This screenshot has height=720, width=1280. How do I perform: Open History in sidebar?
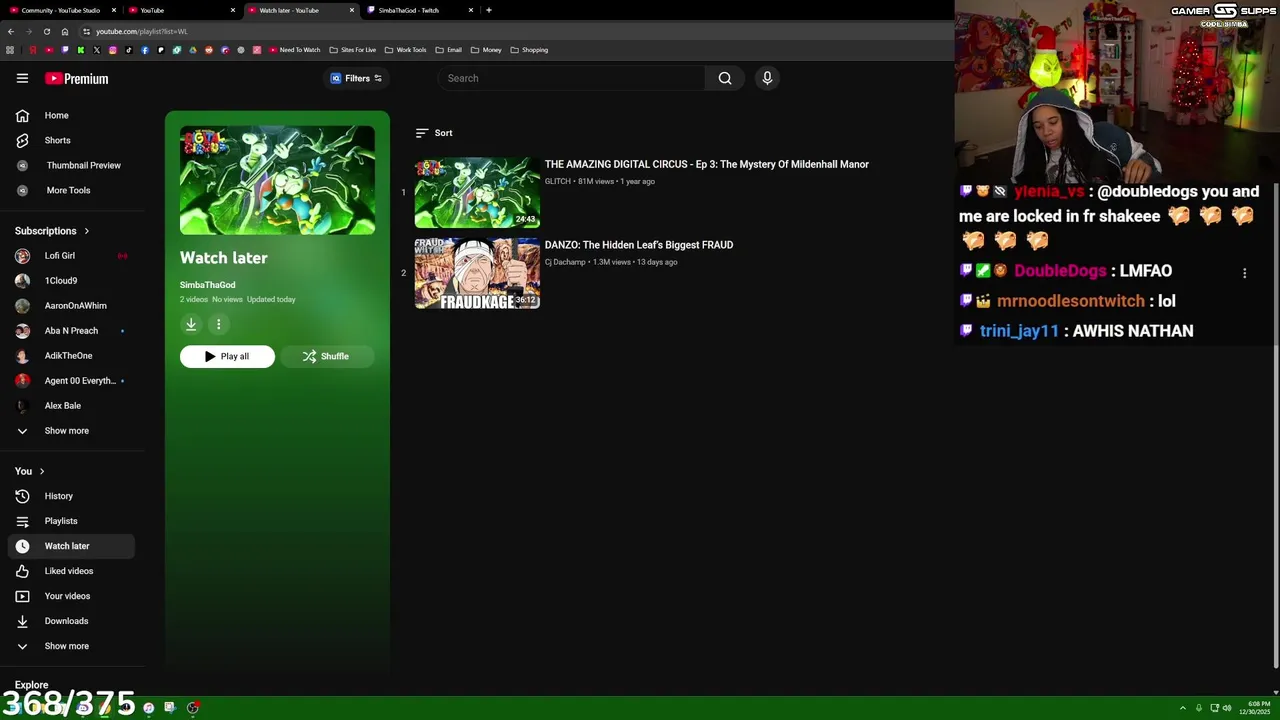(70, 496)
